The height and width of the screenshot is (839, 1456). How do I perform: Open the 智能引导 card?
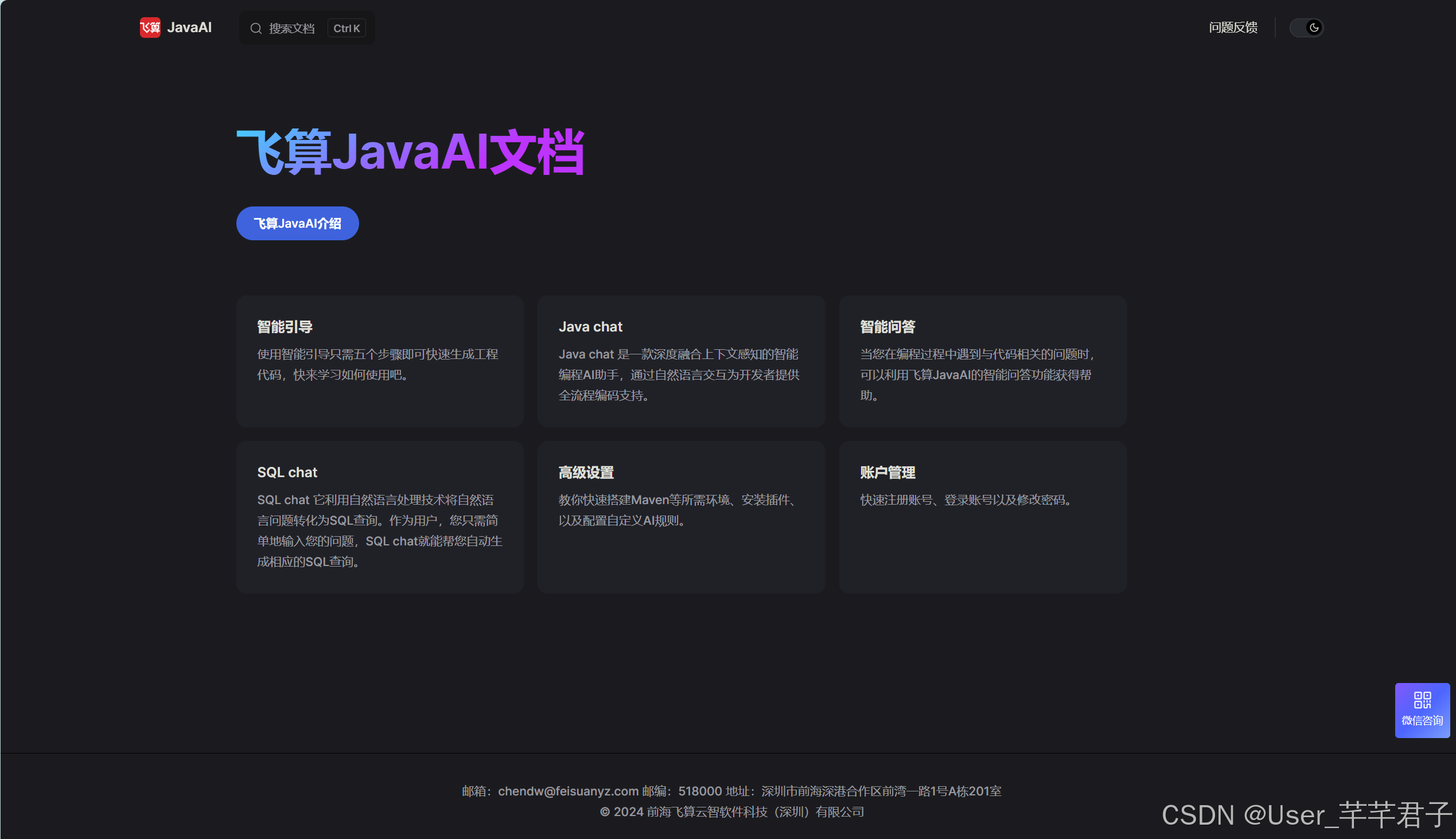[x=380, y=361]
